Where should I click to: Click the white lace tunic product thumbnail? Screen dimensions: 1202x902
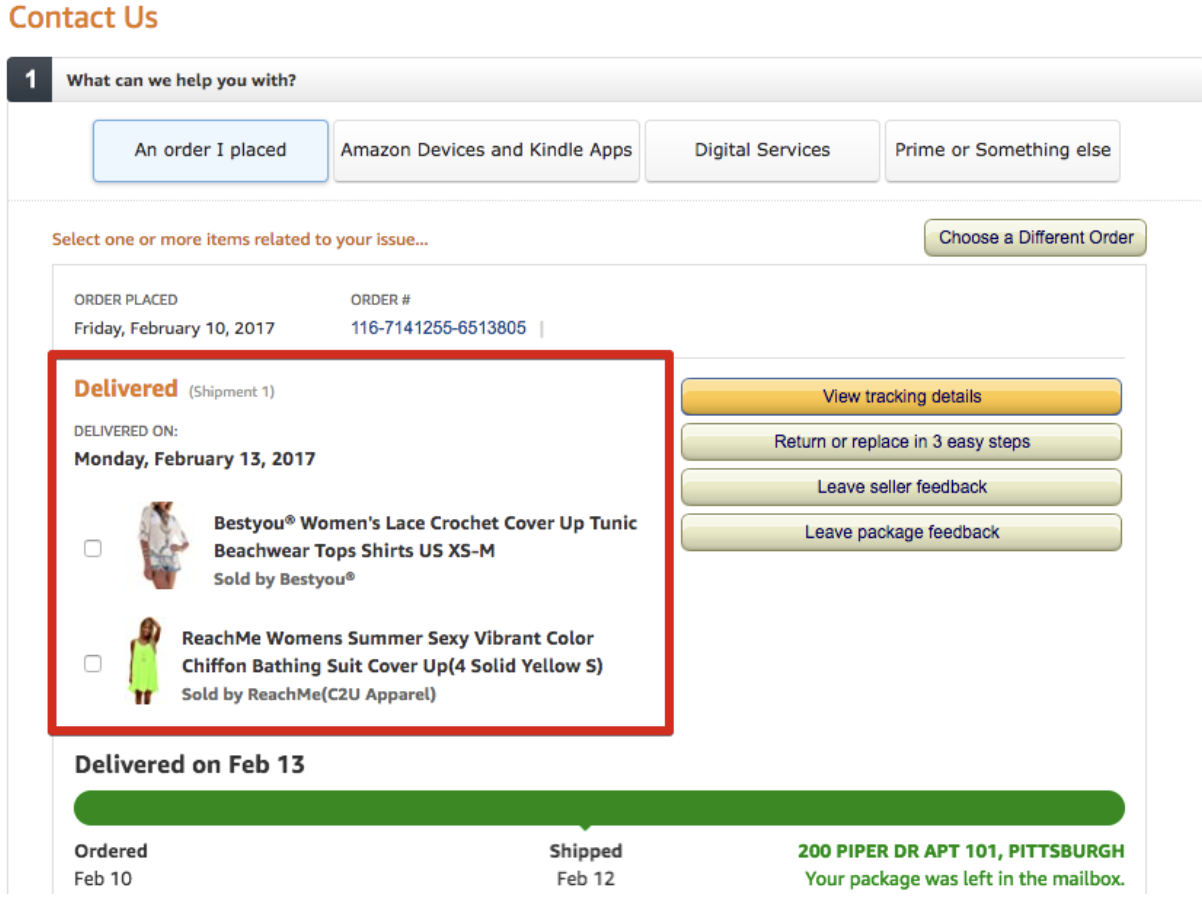pos(162,546)
